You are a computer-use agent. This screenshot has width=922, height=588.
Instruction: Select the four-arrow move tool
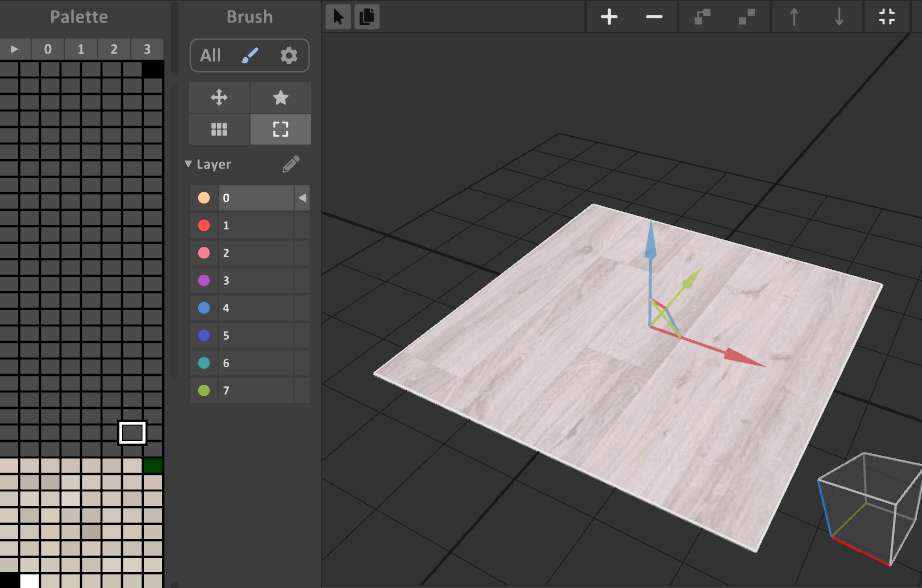click(219, 98)
